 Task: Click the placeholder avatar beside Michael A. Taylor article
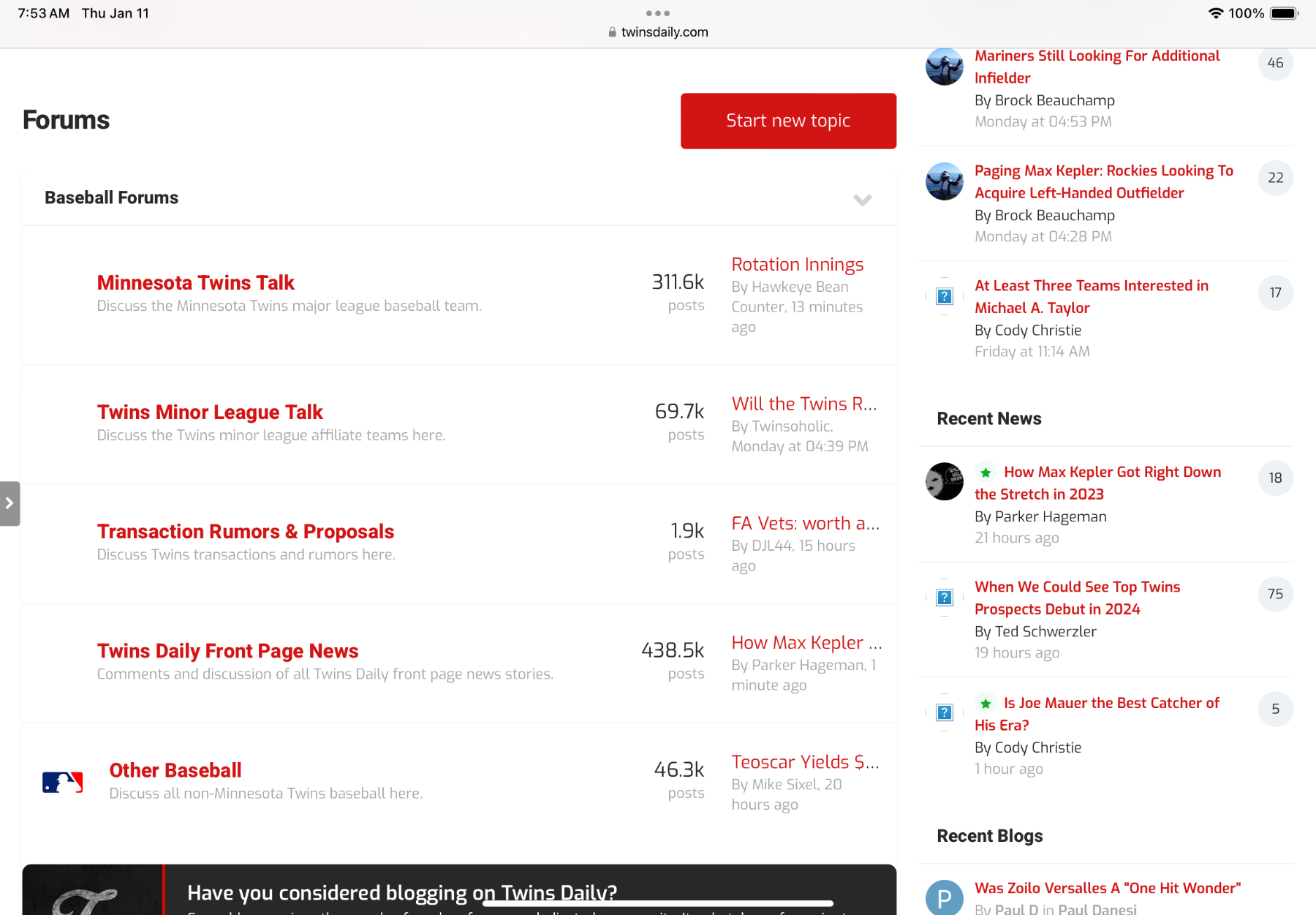944,296
